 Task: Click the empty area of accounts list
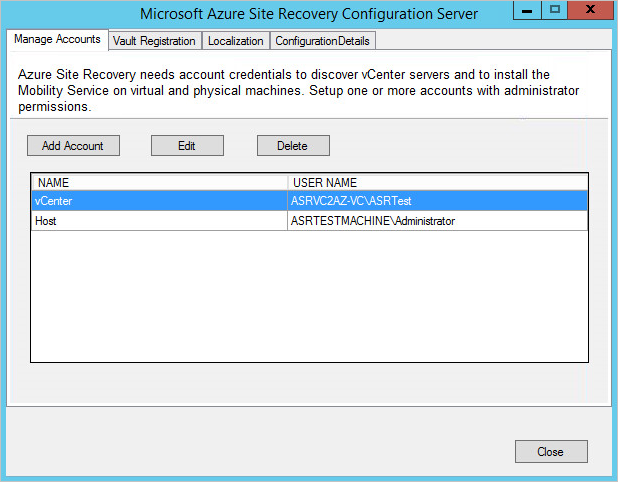(309, 296)
